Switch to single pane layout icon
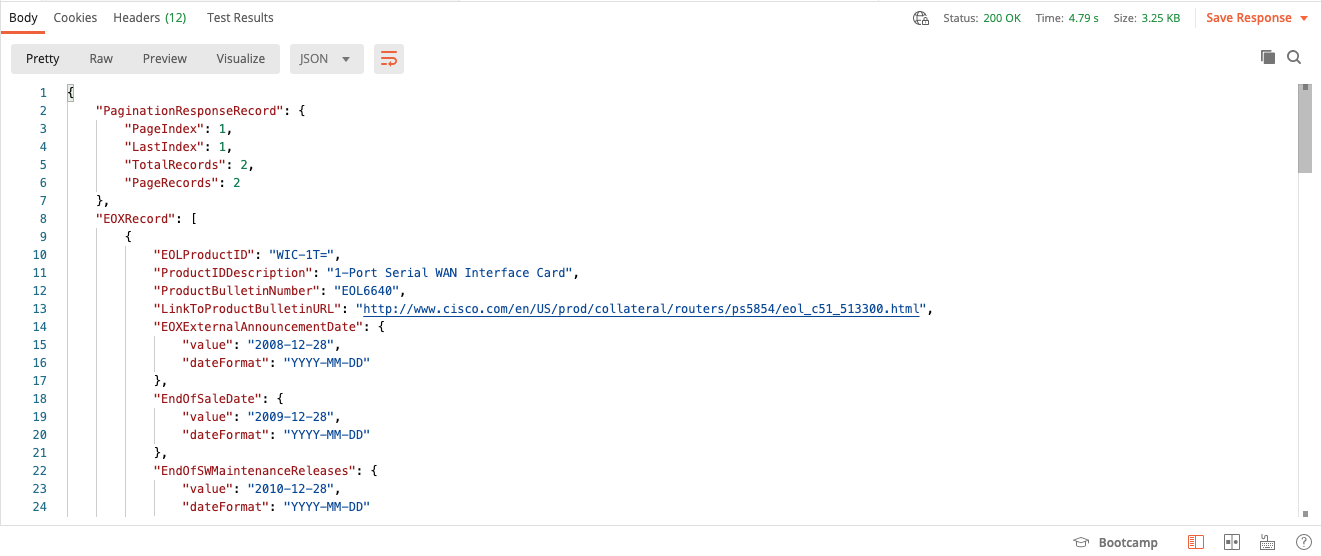Viewport: 1321px width, 556px height. pyautogui.click(x=1196, y=542)
